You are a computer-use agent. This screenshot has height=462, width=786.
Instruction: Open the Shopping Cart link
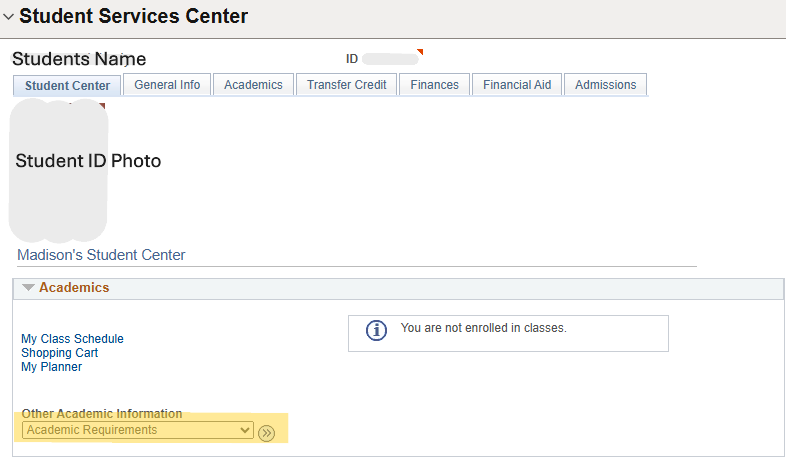[59, 353]
